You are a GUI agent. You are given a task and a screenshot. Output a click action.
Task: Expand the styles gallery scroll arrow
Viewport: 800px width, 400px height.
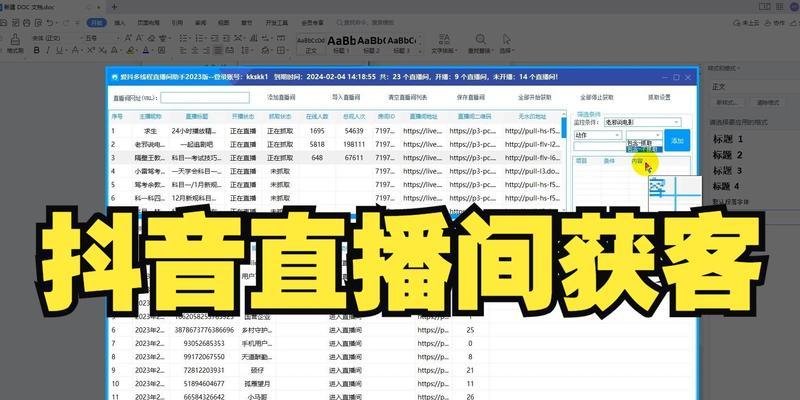[421, 51]
